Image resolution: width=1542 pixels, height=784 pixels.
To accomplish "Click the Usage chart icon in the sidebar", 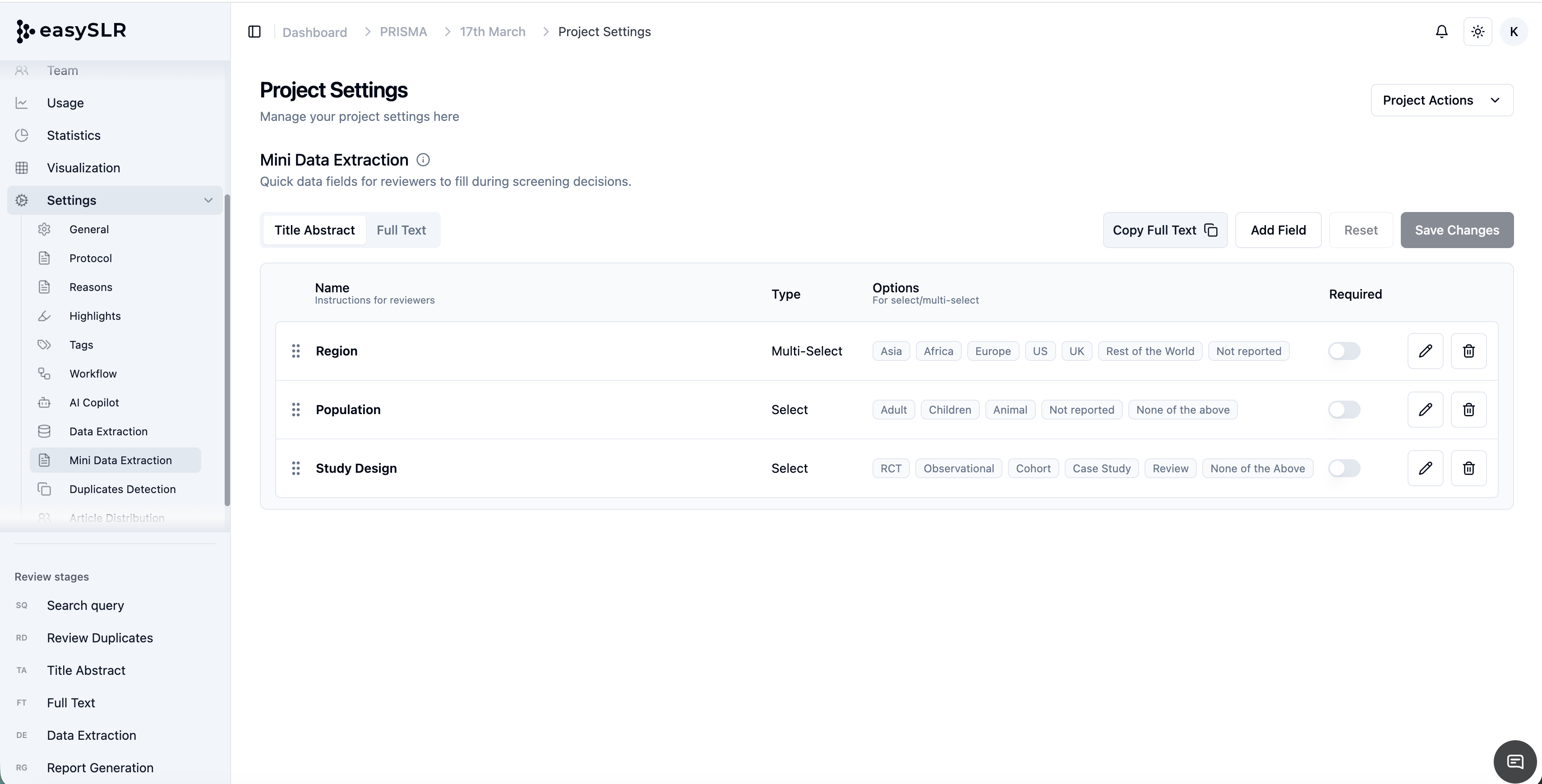I will [22, 103].
